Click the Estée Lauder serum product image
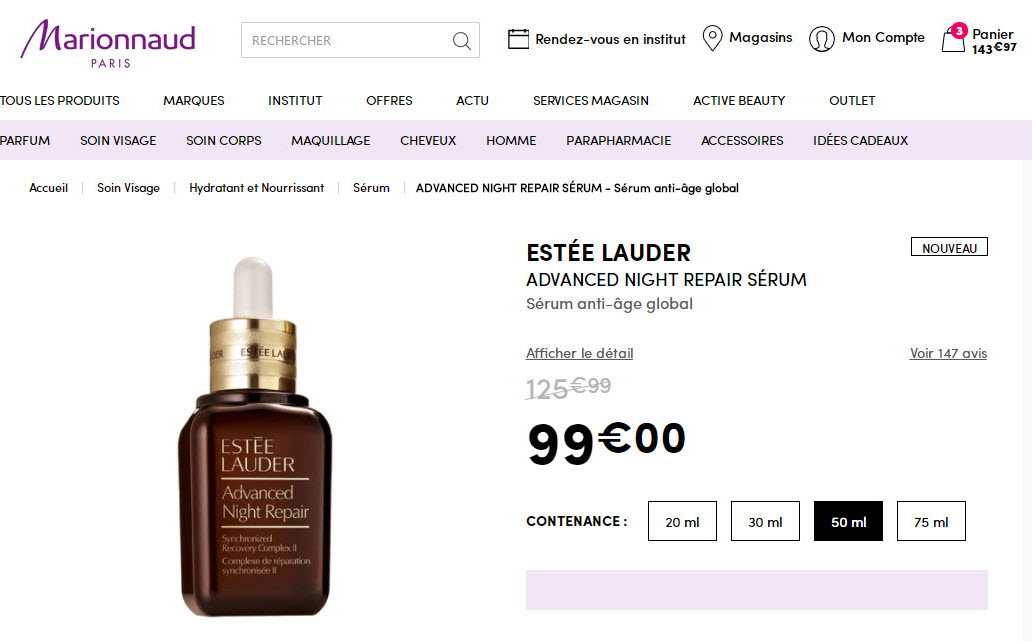Image resolution: width=1032 pixels, height=641 pixels. (x=254, y=437)
